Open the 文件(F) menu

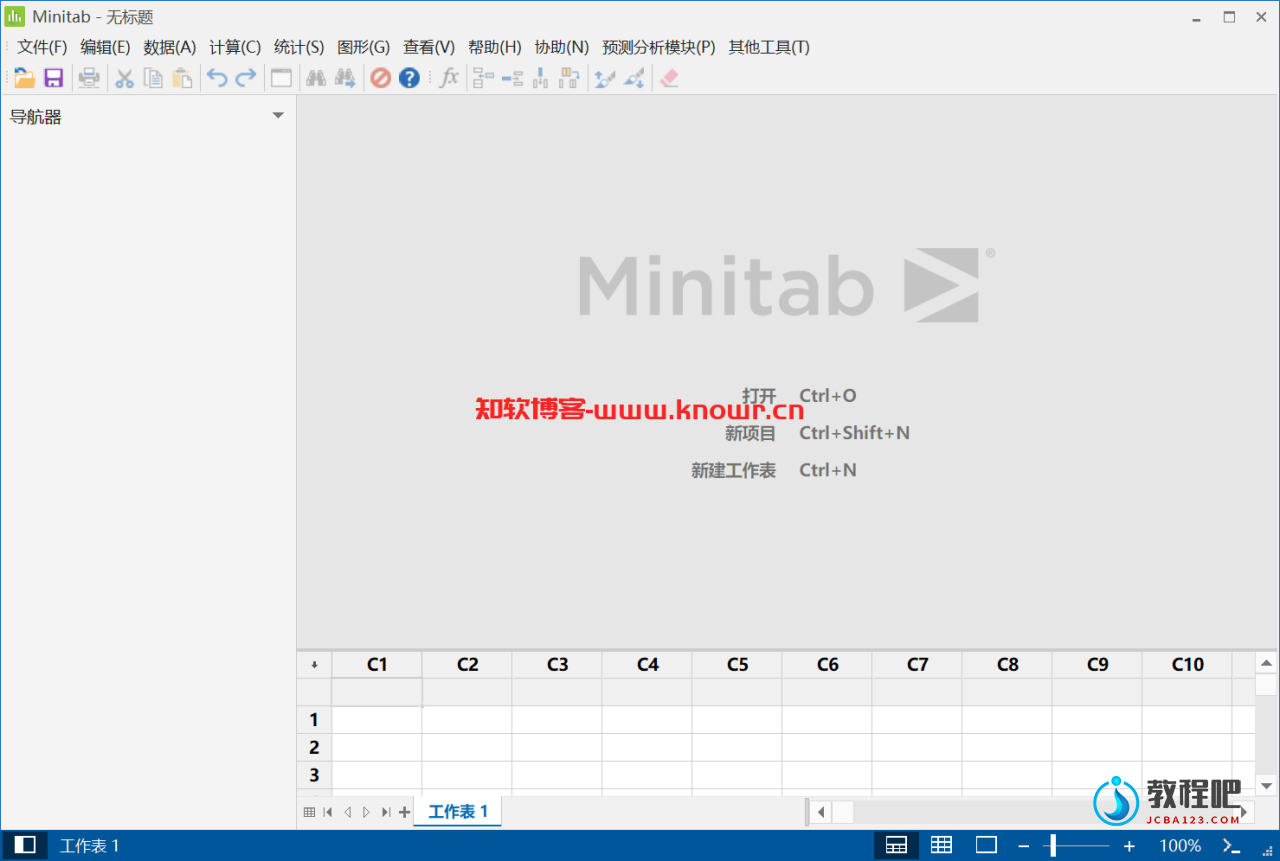click(42, 47)
